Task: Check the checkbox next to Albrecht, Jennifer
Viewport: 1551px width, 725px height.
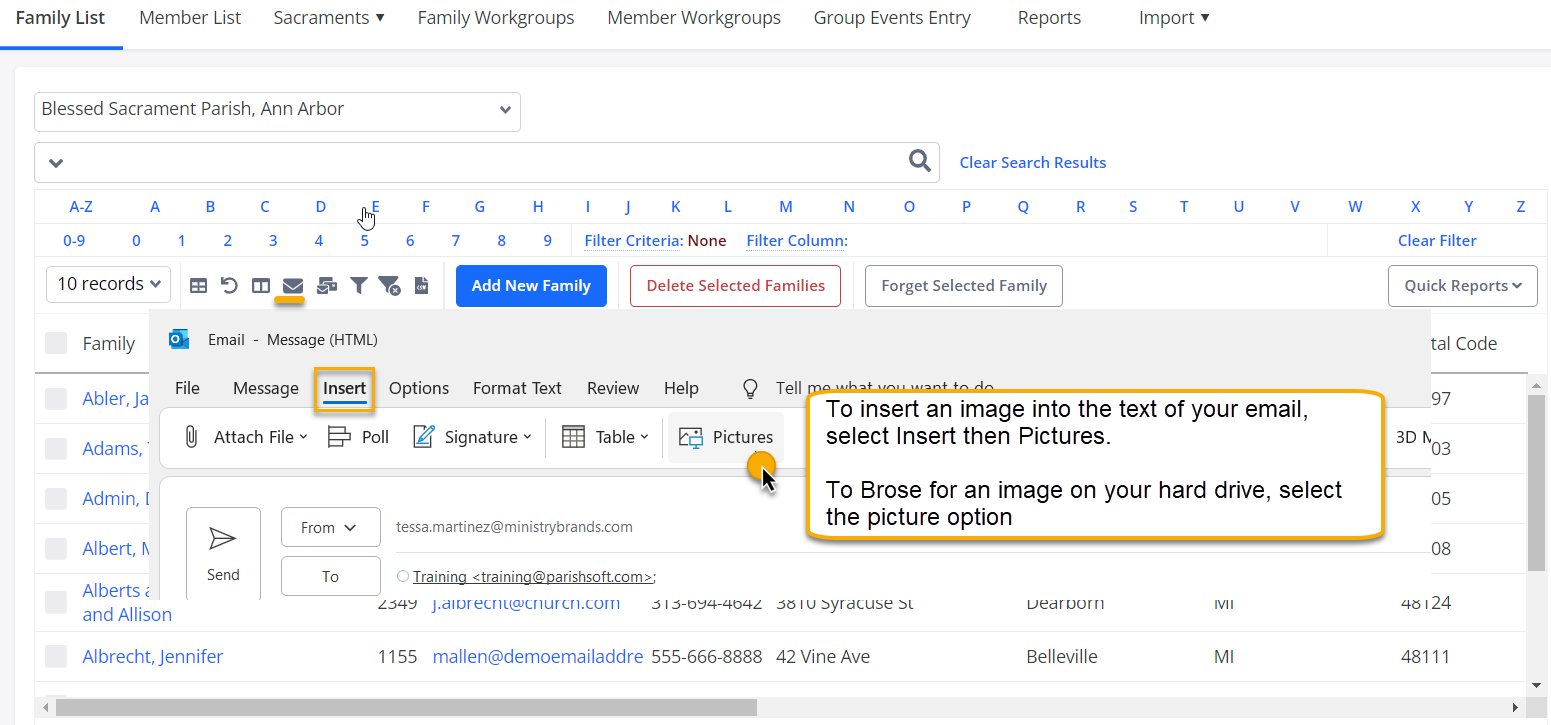Action: 56,655
